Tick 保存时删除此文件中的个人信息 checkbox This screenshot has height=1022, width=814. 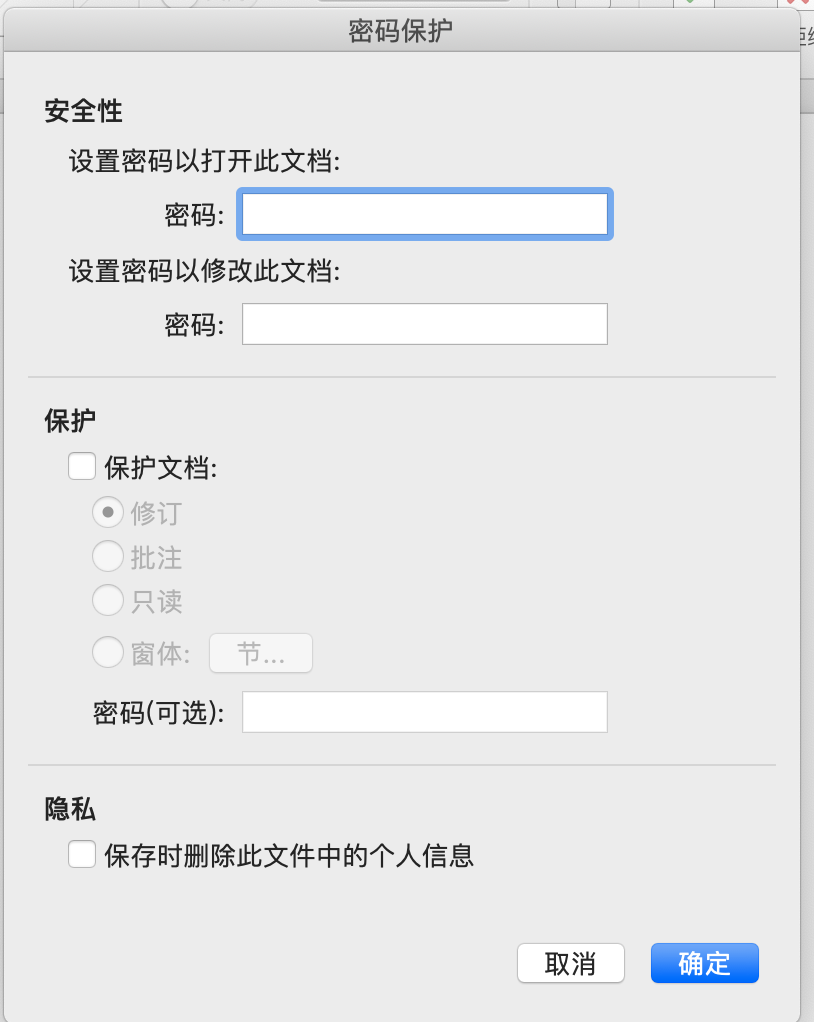[82, 854]
